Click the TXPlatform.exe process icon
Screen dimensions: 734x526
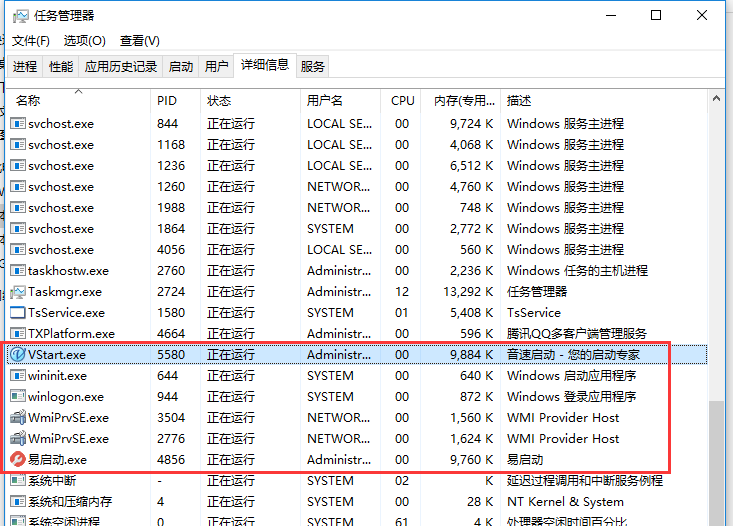click(x=18, y=334)
